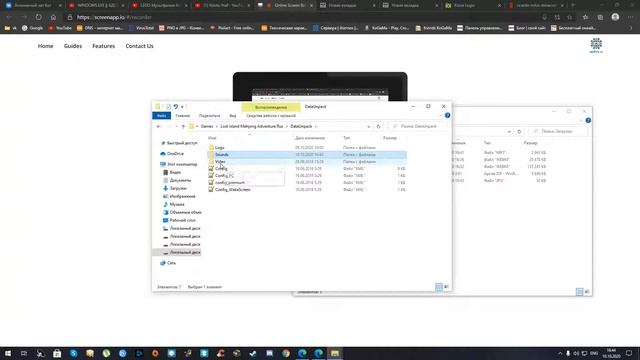The height and width of the screenshot is (360, 640).
Task: Open the Google bookmark
Action: click(32, 28)
